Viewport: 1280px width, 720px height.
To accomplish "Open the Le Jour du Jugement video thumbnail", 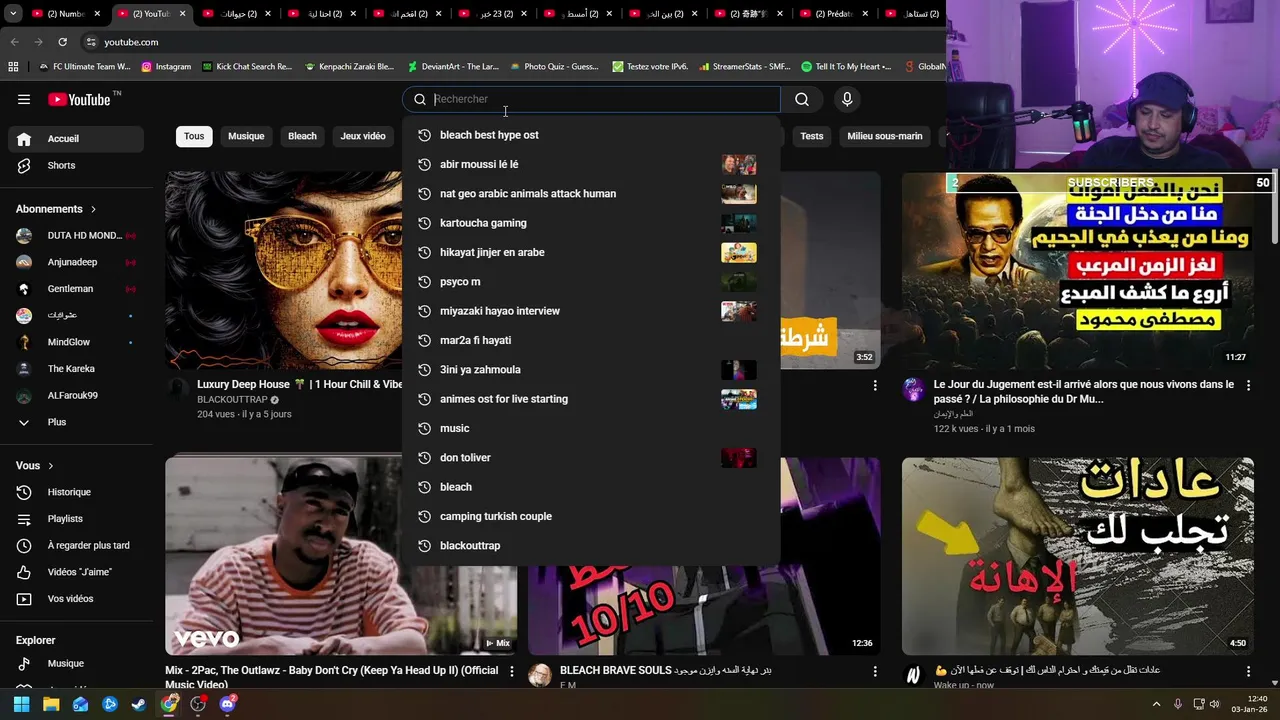I will pyautogui.click(x=1078, y=270).
